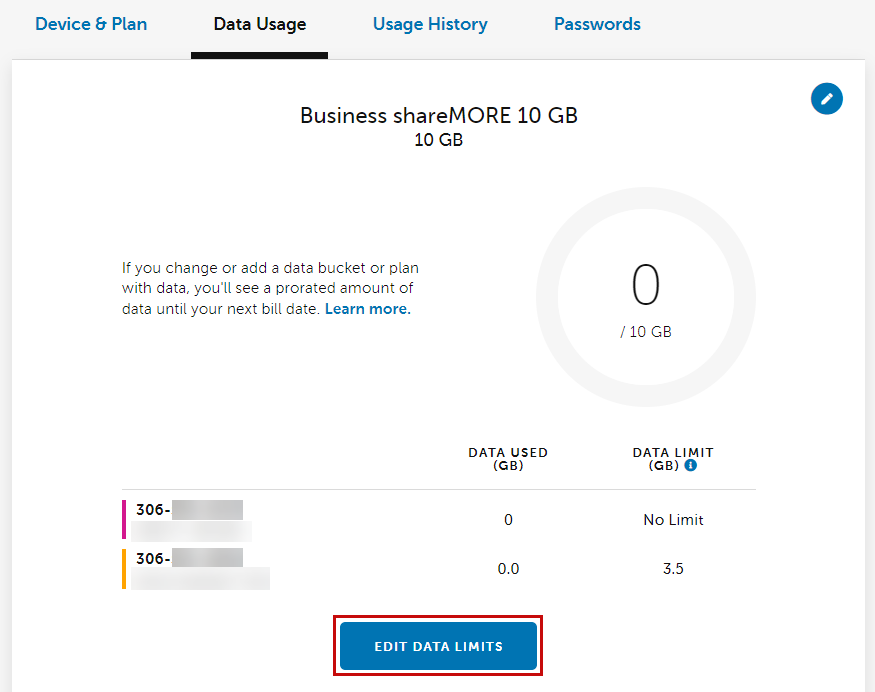
Task: Open the Usage History tab
Action: pos(430,24)
